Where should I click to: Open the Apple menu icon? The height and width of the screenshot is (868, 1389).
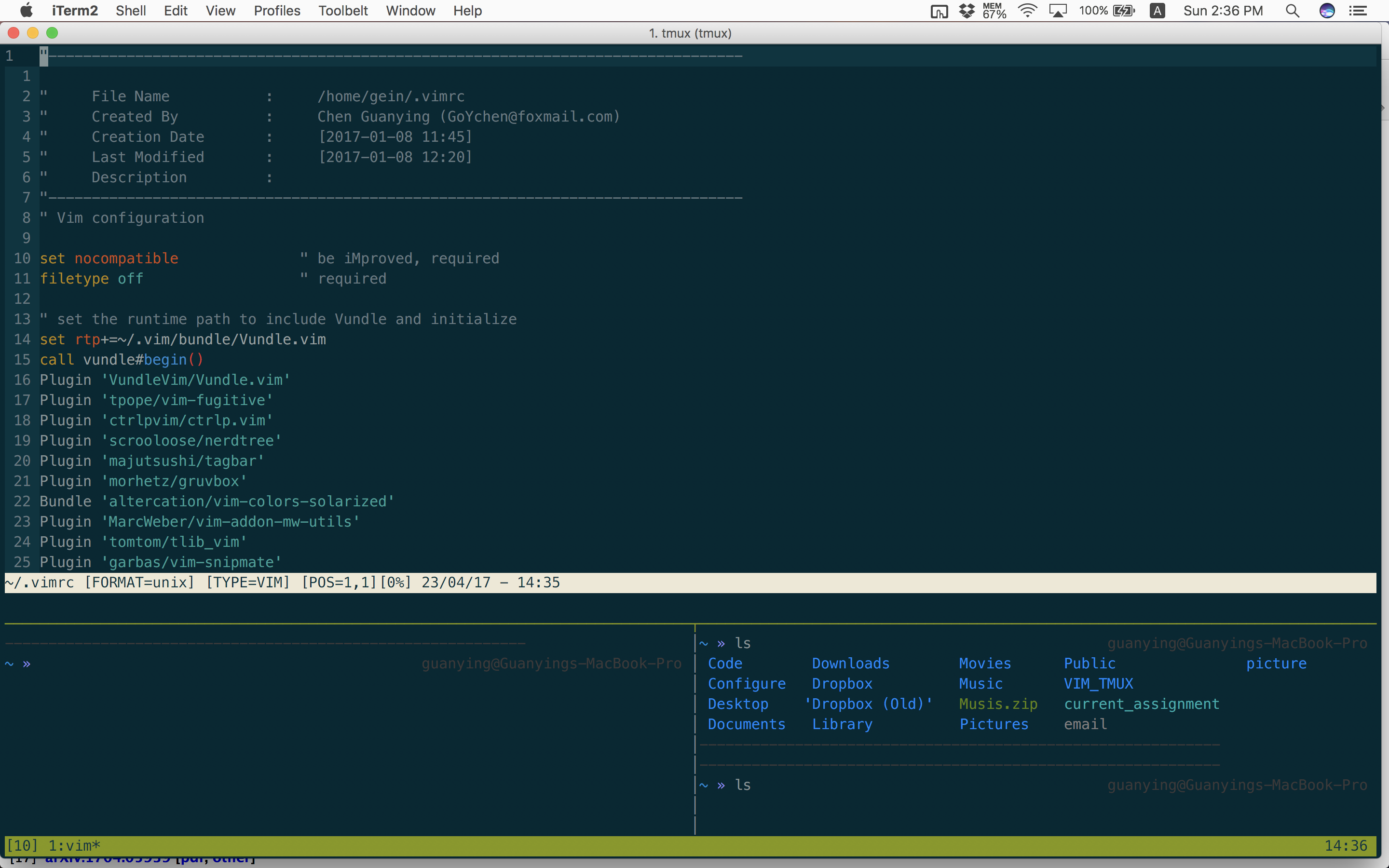[27, 10]
